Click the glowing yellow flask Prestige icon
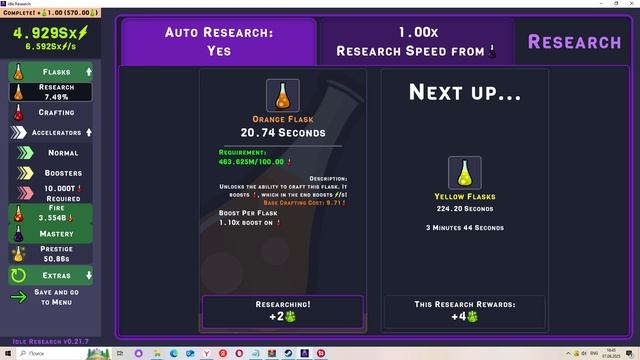The height and width of the screenshot is (360, 640). click(18, 254)
